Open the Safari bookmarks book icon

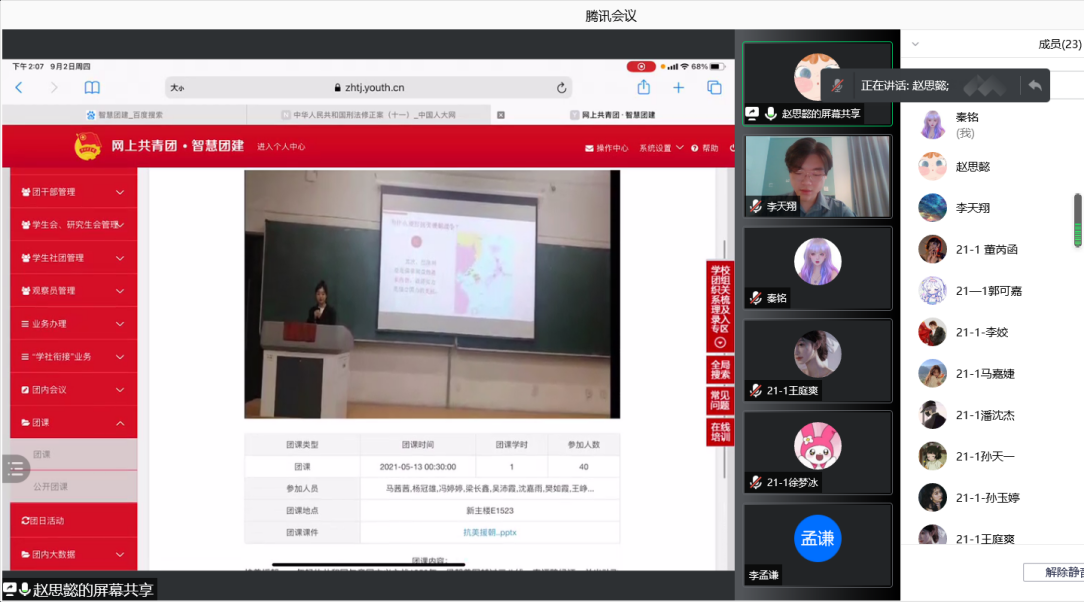92,88
